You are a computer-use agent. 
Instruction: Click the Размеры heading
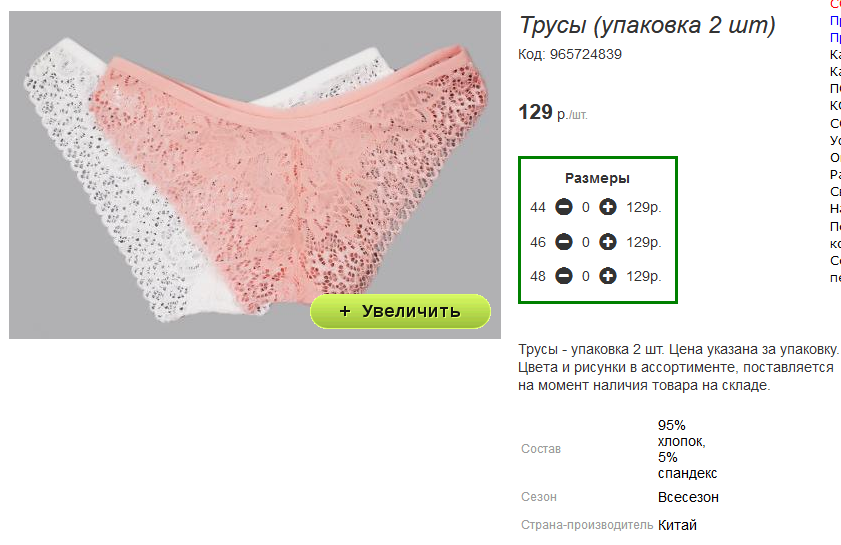click(x=597, y=178)
